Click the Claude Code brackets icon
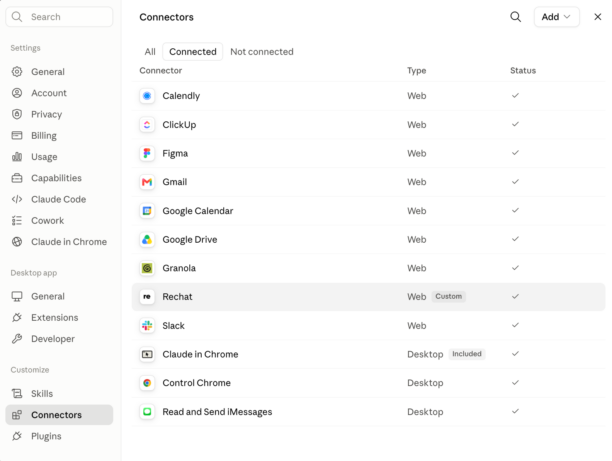Viewport: 612px width, 461px height. point(17,199)
